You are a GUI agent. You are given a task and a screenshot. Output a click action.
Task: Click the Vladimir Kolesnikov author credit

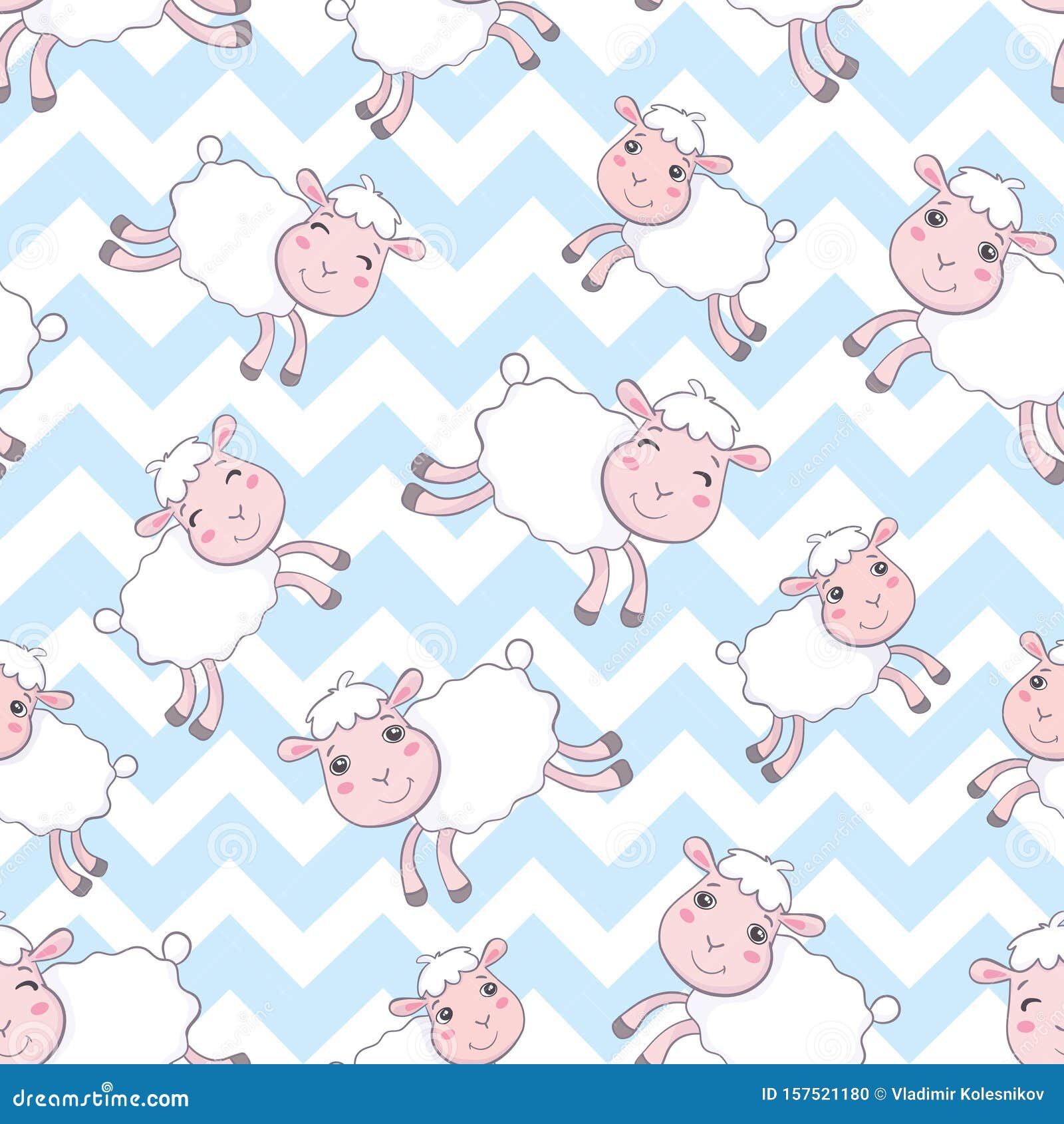[968, 1094]
